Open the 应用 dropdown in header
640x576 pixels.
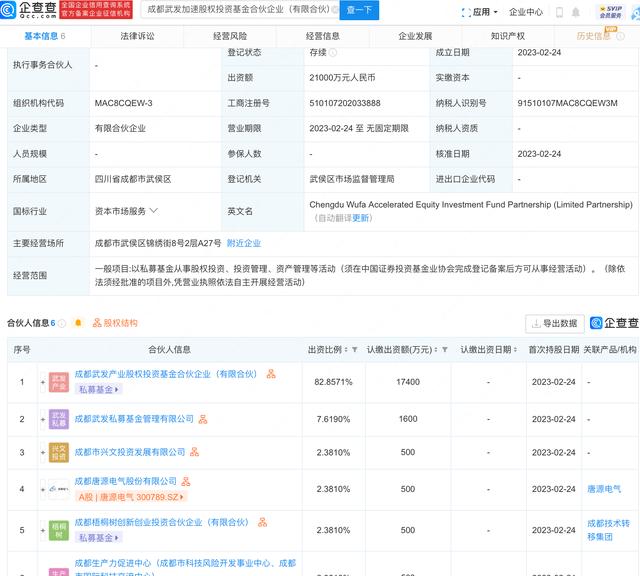tap(480, 12)
